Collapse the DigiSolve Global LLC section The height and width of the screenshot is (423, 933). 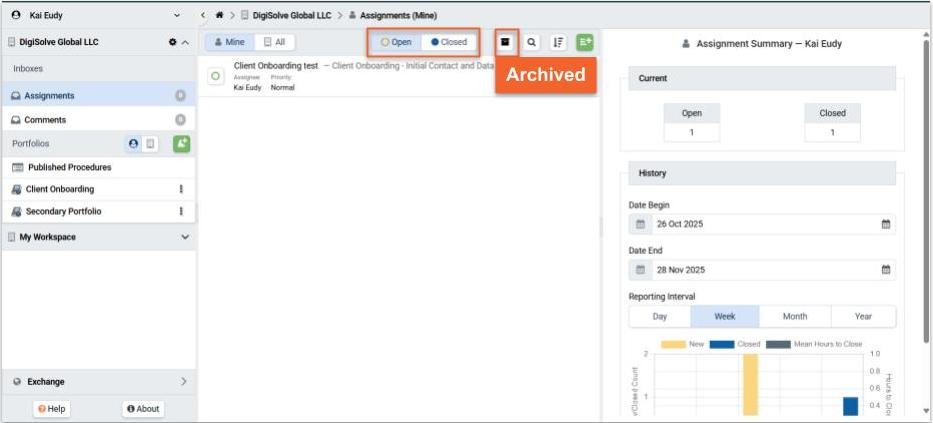(185, 42)
